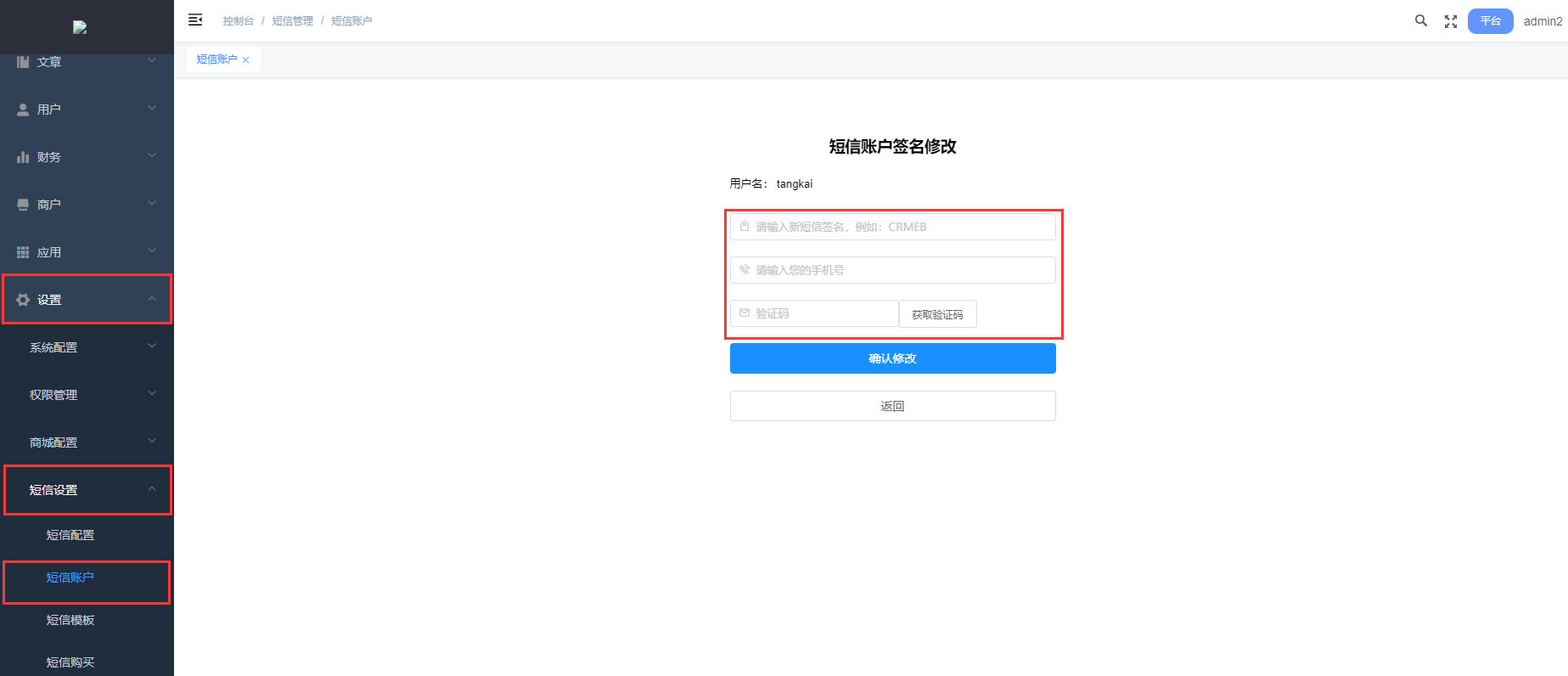
Task: Click the 用户 person icon
Action: 23,110
